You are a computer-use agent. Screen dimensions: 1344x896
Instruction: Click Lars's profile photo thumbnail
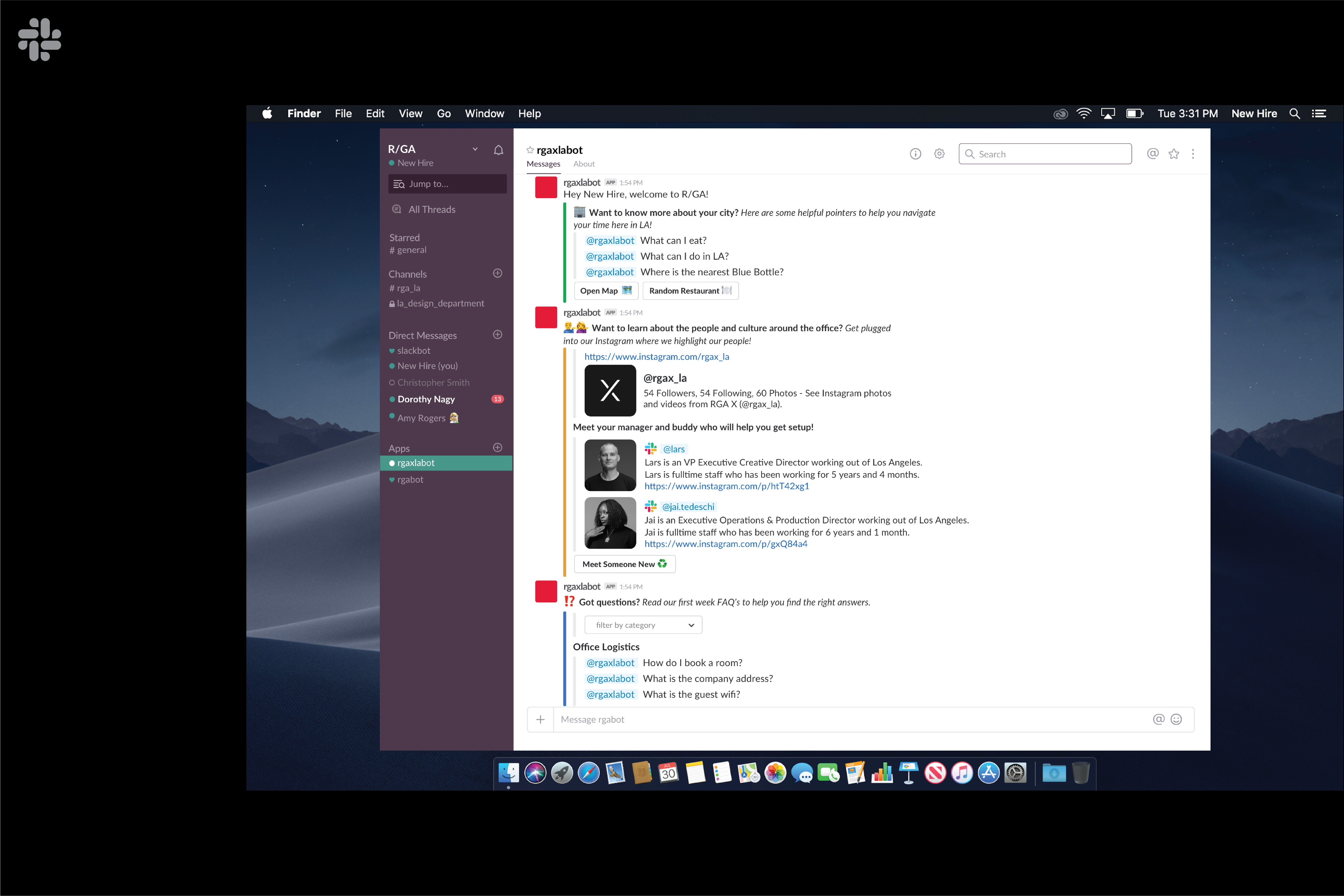[x=610, y=465]
